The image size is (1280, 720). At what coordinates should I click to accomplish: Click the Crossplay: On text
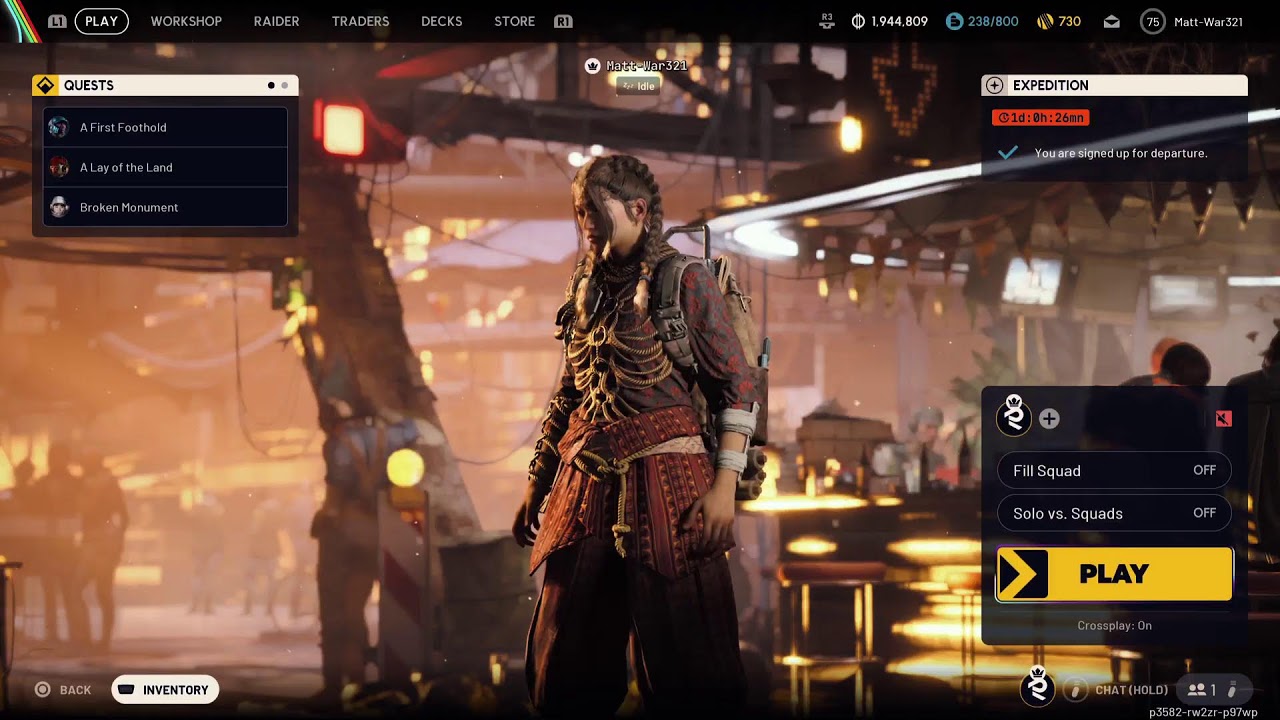(x=1114, y=626)
